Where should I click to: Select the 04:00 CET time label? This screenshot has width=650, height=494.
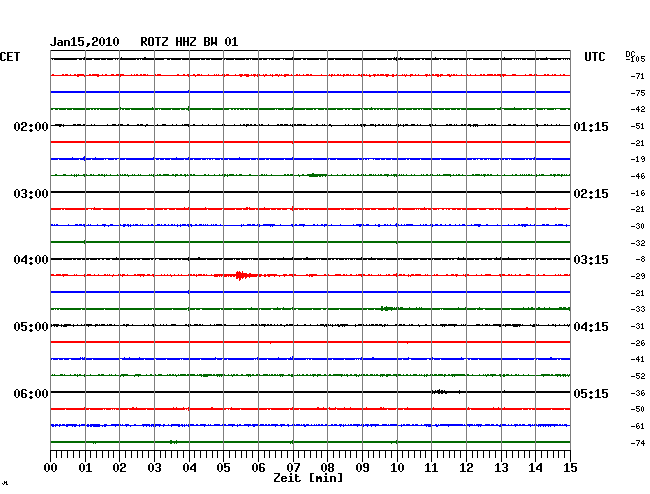point(31,260)
